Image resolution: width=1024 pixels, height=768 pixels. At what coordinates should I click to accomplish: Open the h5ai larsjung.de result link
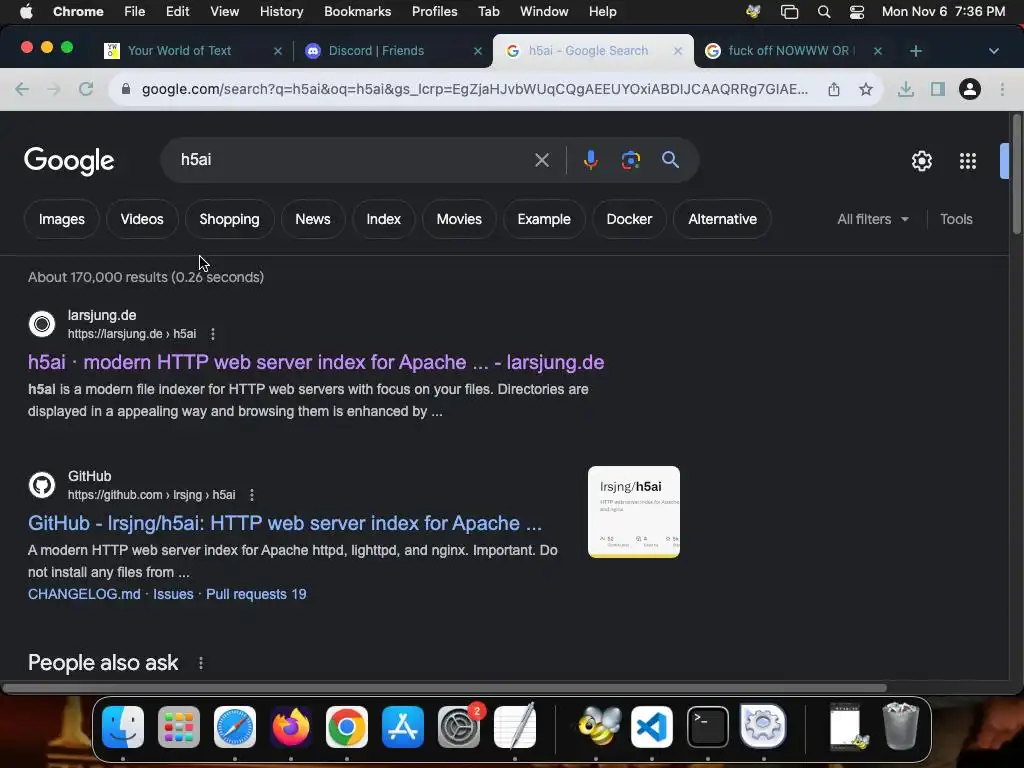coord(316,362)
